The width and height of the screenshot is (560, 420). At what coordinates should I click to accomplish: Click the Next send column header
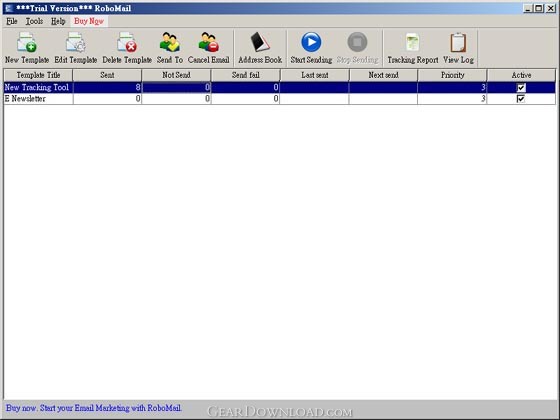coord(384,75)
